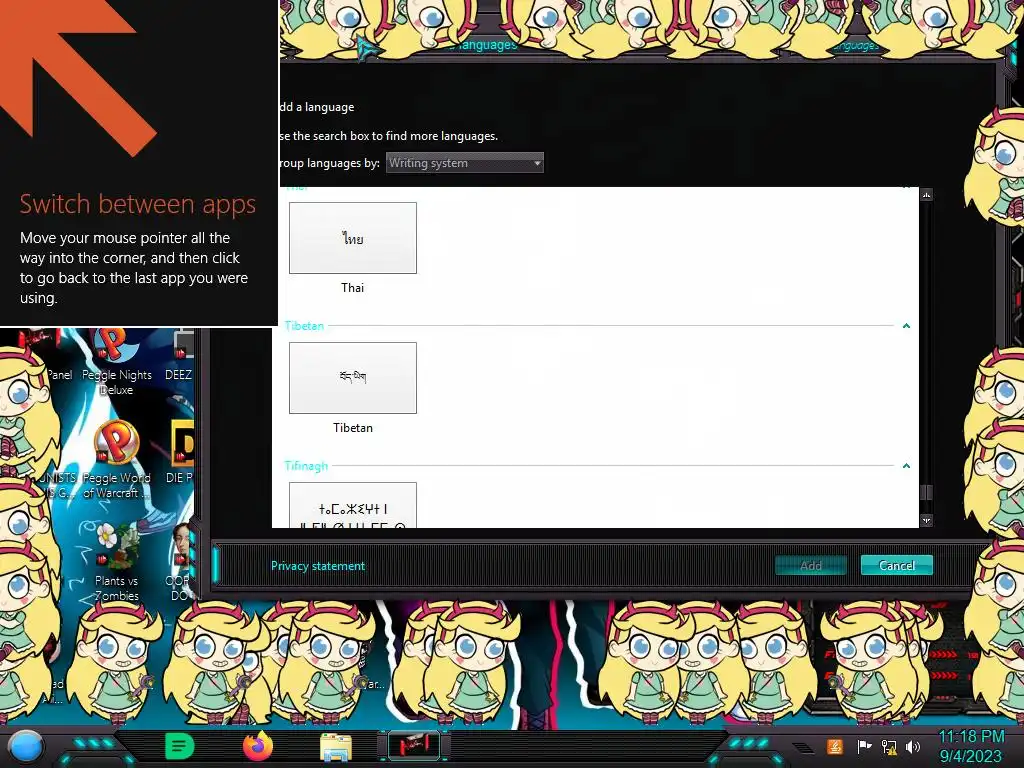Click the Thai label under the tile
This screenshot has height=768, width=1024.
pyautogui.click(x=353, y=287)
